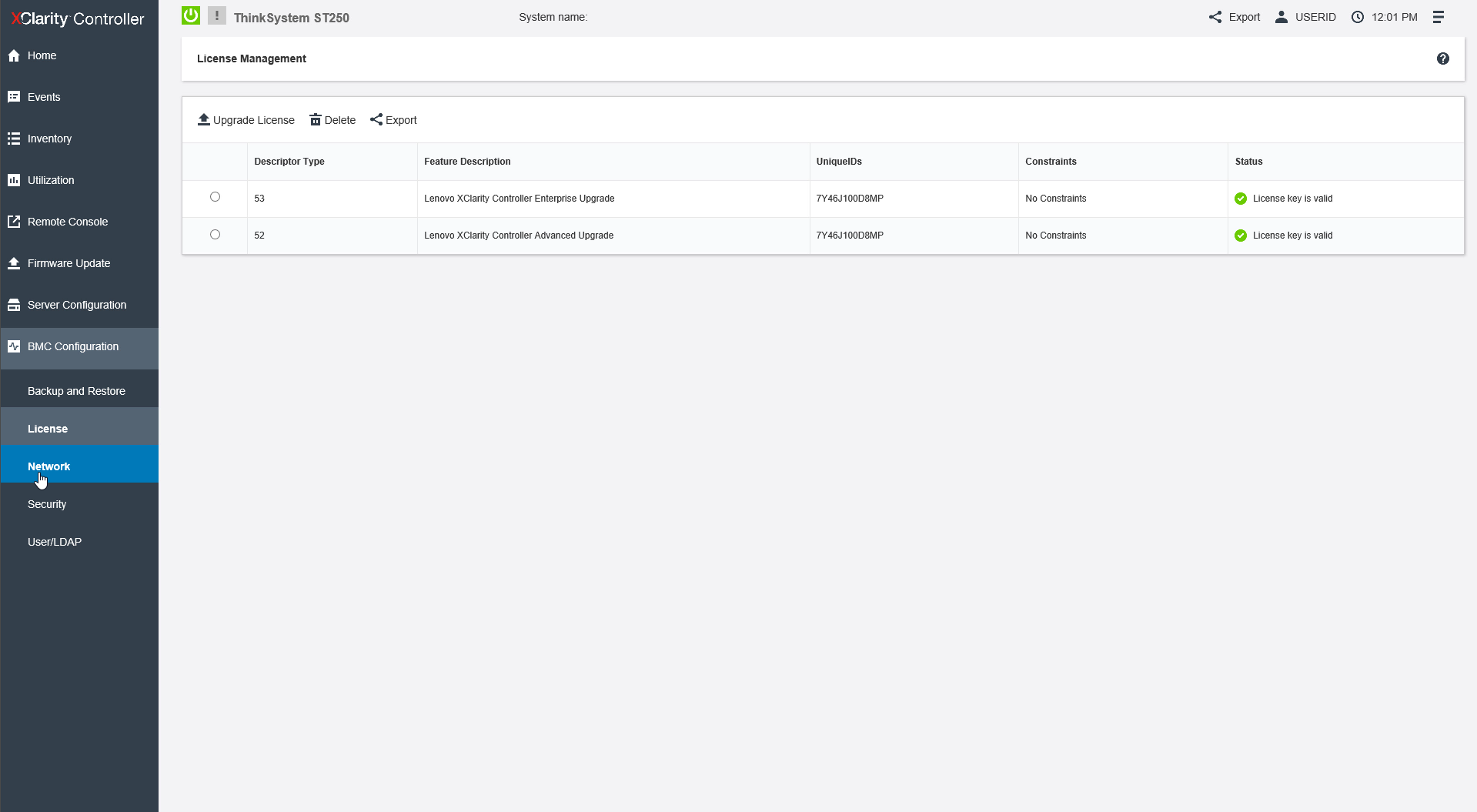
Task: Click the Firmware Update upload icon
Action: pyautogui.click(x=14, y=263)
